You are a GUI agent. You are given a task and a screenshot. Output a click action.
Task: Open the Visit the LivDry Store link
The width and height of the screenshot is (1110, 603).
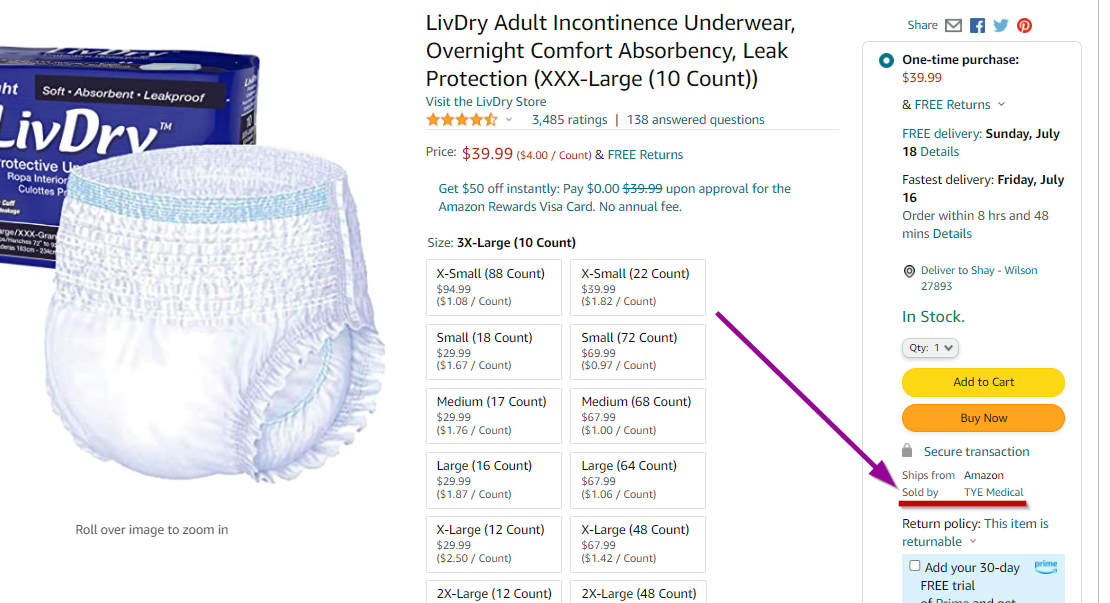486,101
